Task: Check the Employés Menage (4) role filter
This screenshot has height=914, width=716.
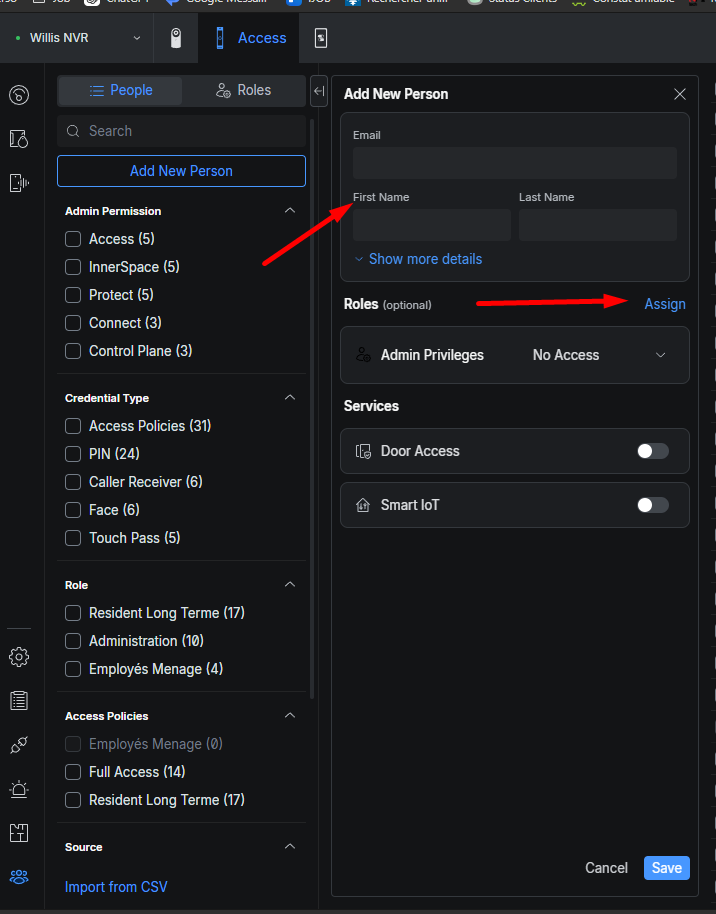Action: [x=73, y=669]
